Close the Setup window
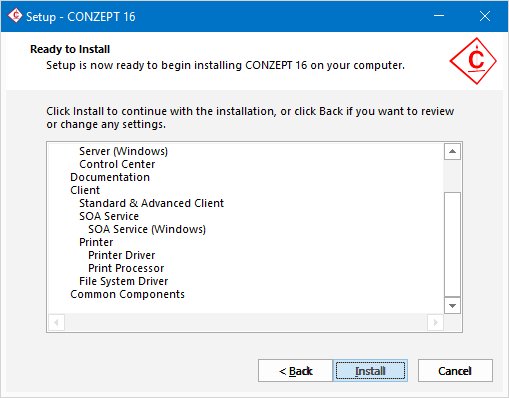This screenshot has width=509, height=398. (485, 16)
